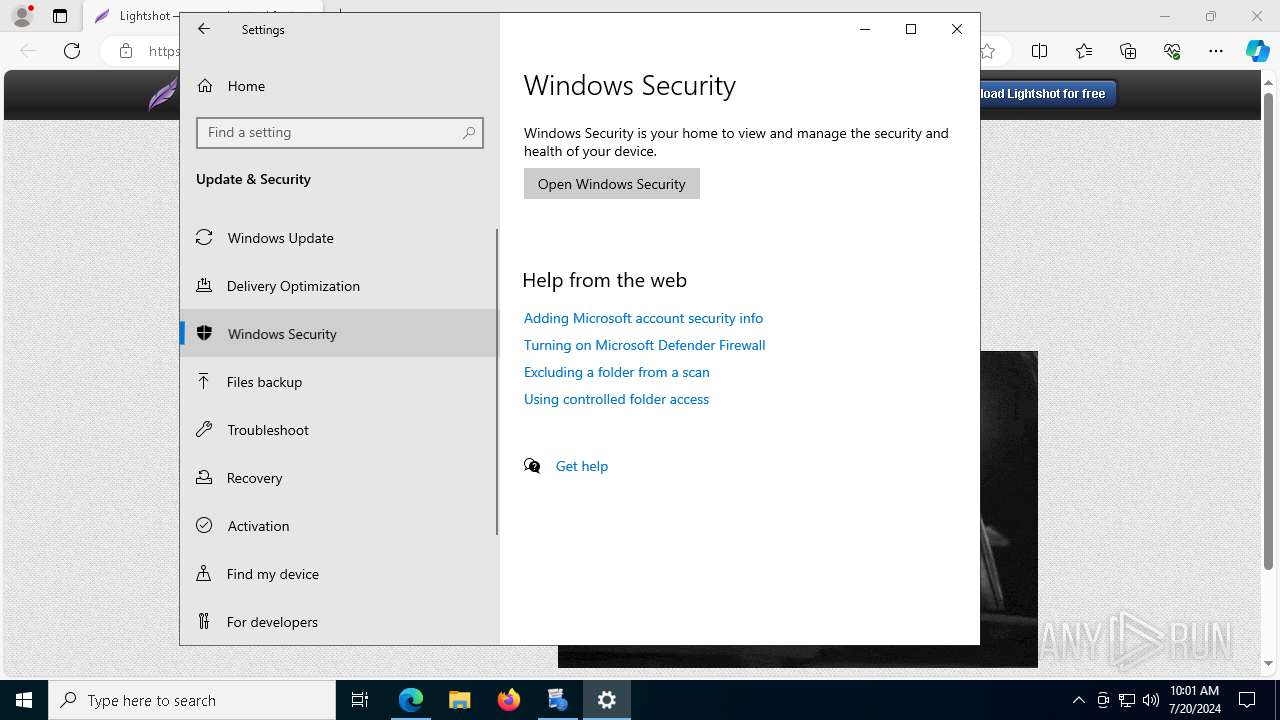Click the Settings gear on taskbar

(x=607, y=700)
